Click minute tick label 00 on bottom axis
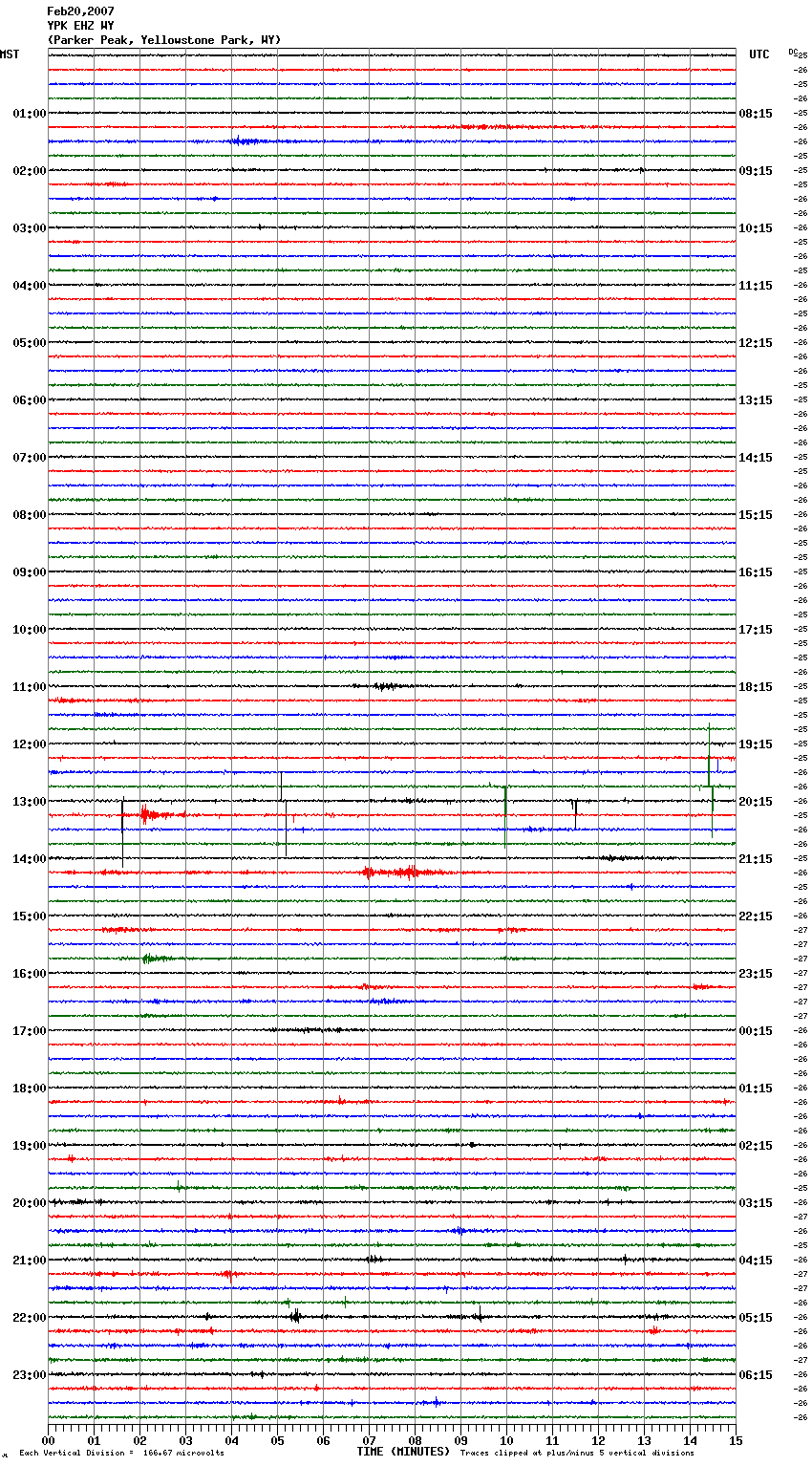812x1466 pixels. pyautogui.click(x=48, y=1440)
